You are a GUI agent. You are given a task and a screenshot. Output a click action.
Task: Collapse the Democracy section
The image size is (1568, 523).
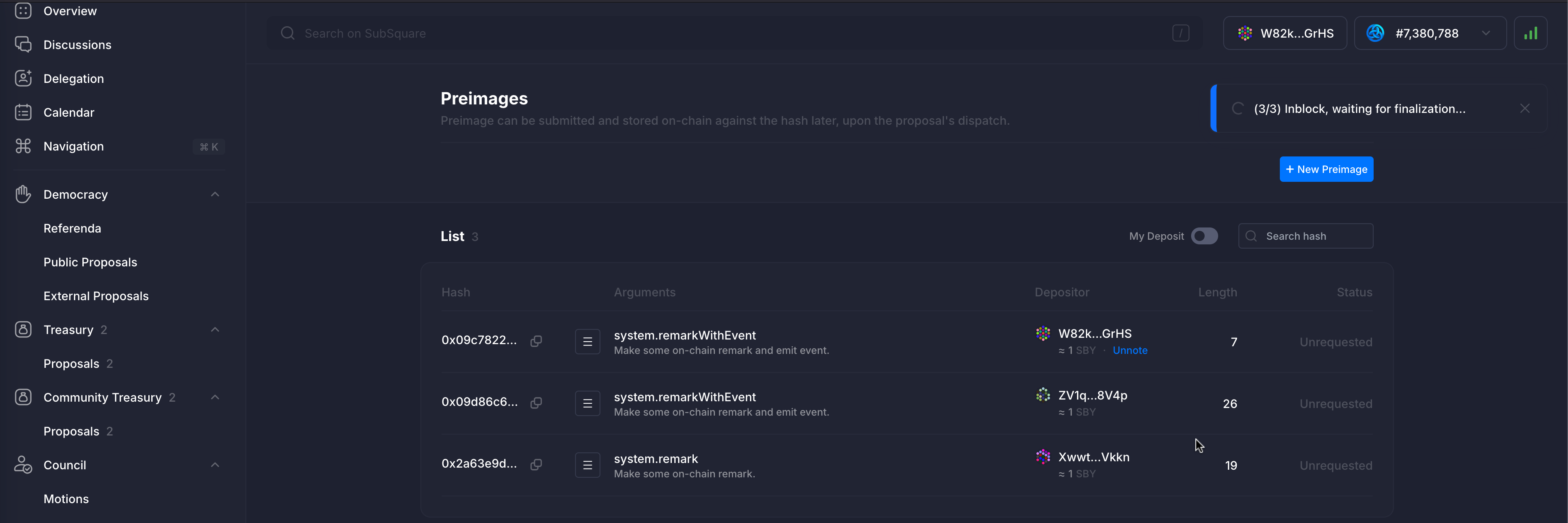(215, 194)
